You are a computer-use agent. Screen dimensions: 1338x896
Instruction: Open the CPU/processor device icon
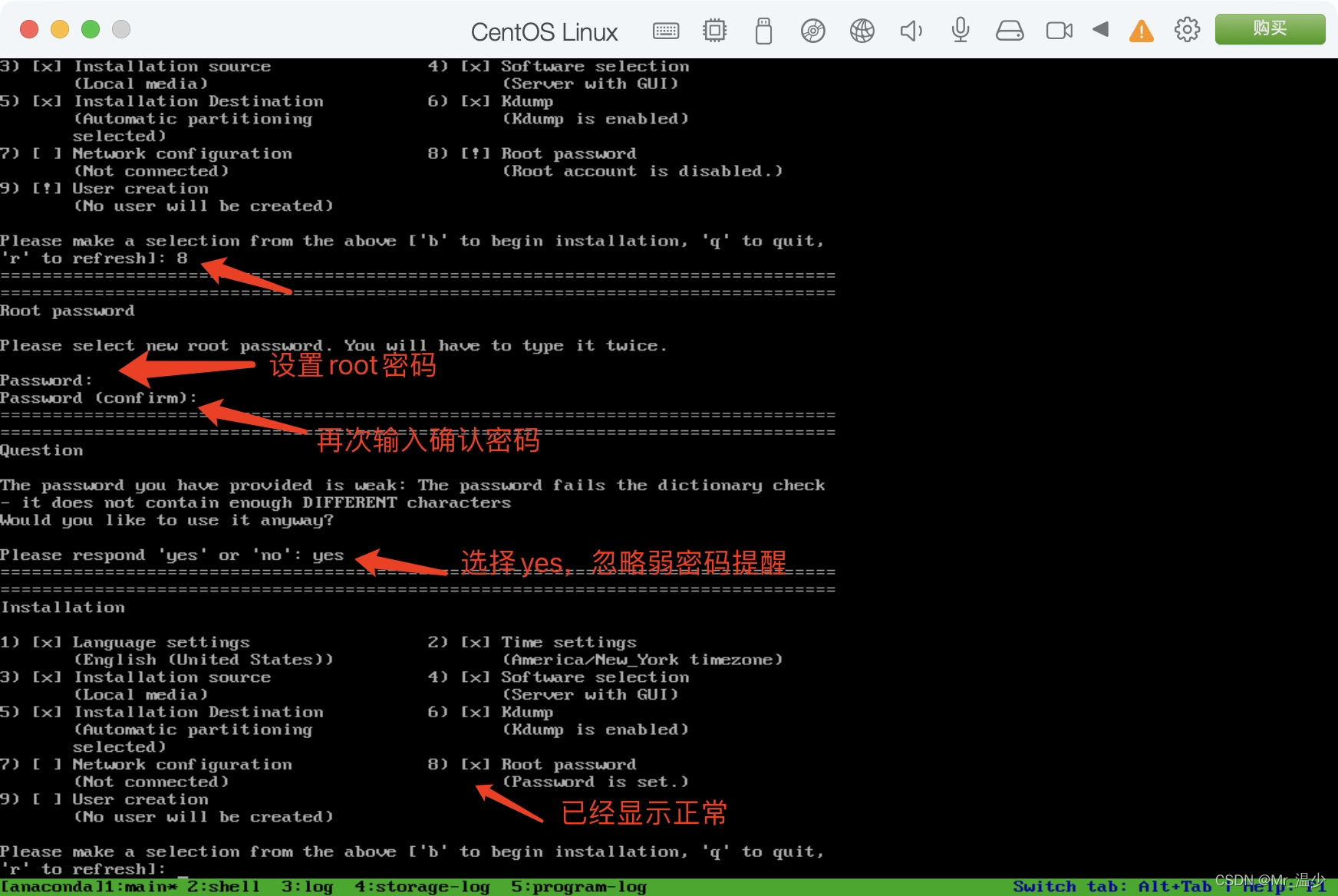point(714,31)
